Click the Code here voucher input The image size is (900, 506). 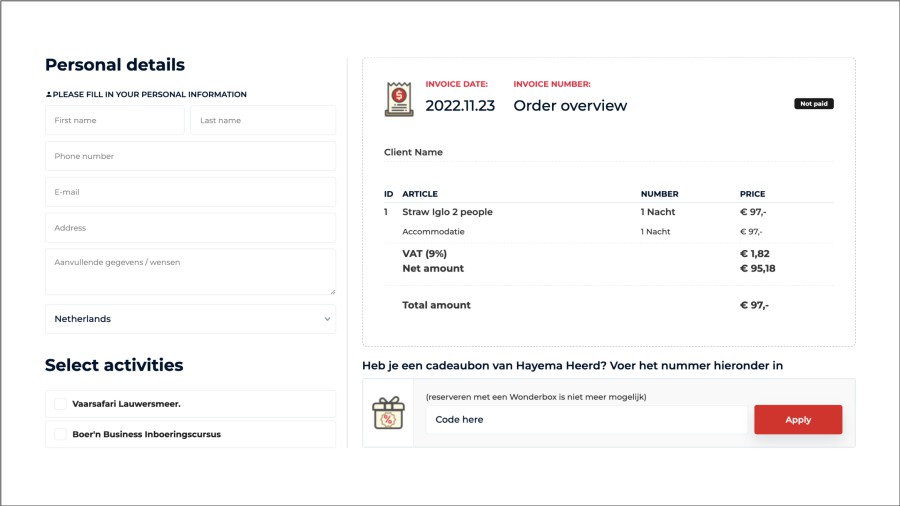point(585,420)
